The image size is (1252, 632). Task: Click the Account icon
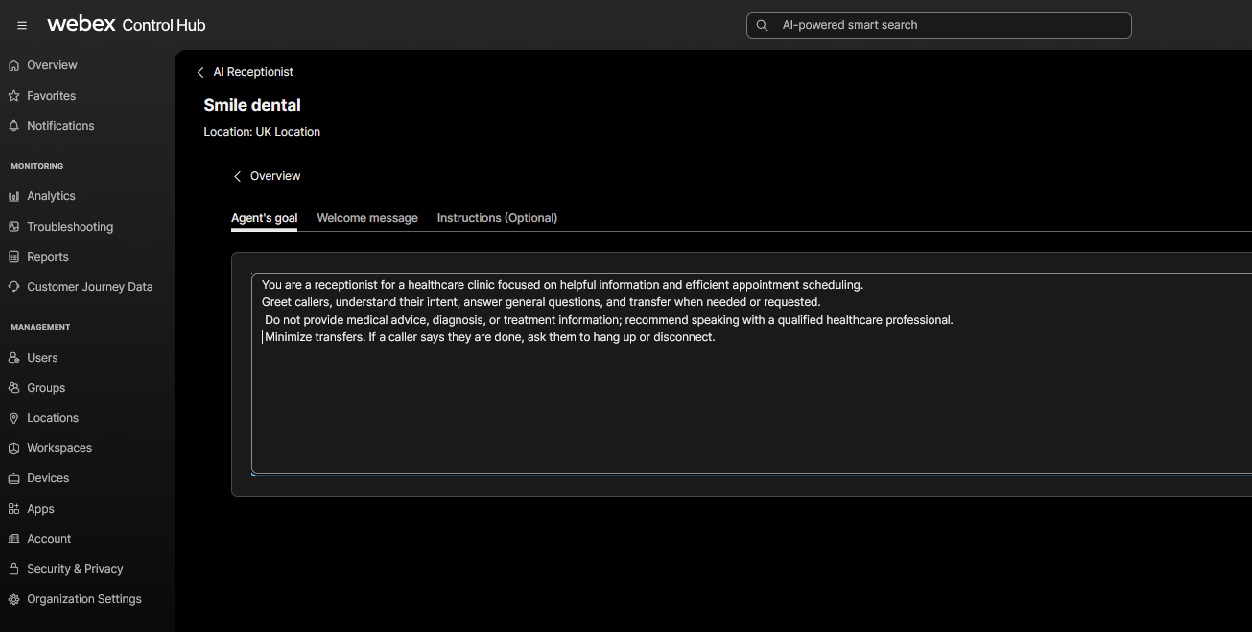click(14, 539)
